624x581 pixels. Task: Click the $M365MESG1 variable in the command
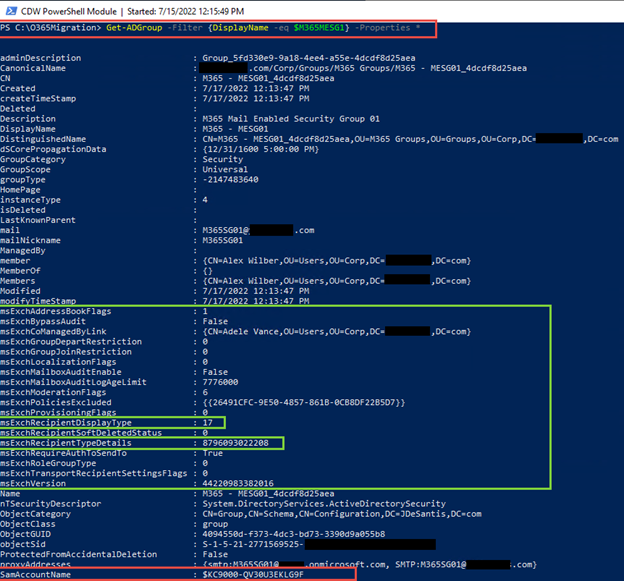coord(319,28)
